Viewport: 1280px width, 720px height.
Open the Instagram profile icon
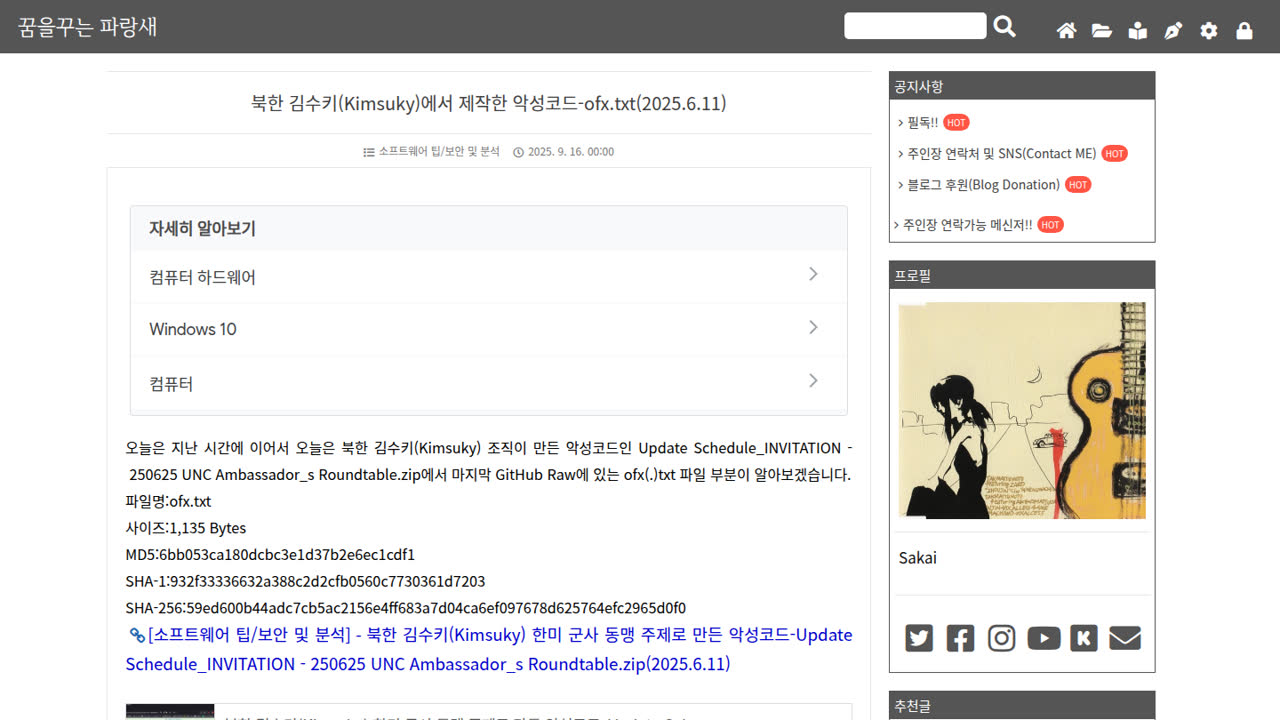pyautogui.click(x=1001, y=638)
